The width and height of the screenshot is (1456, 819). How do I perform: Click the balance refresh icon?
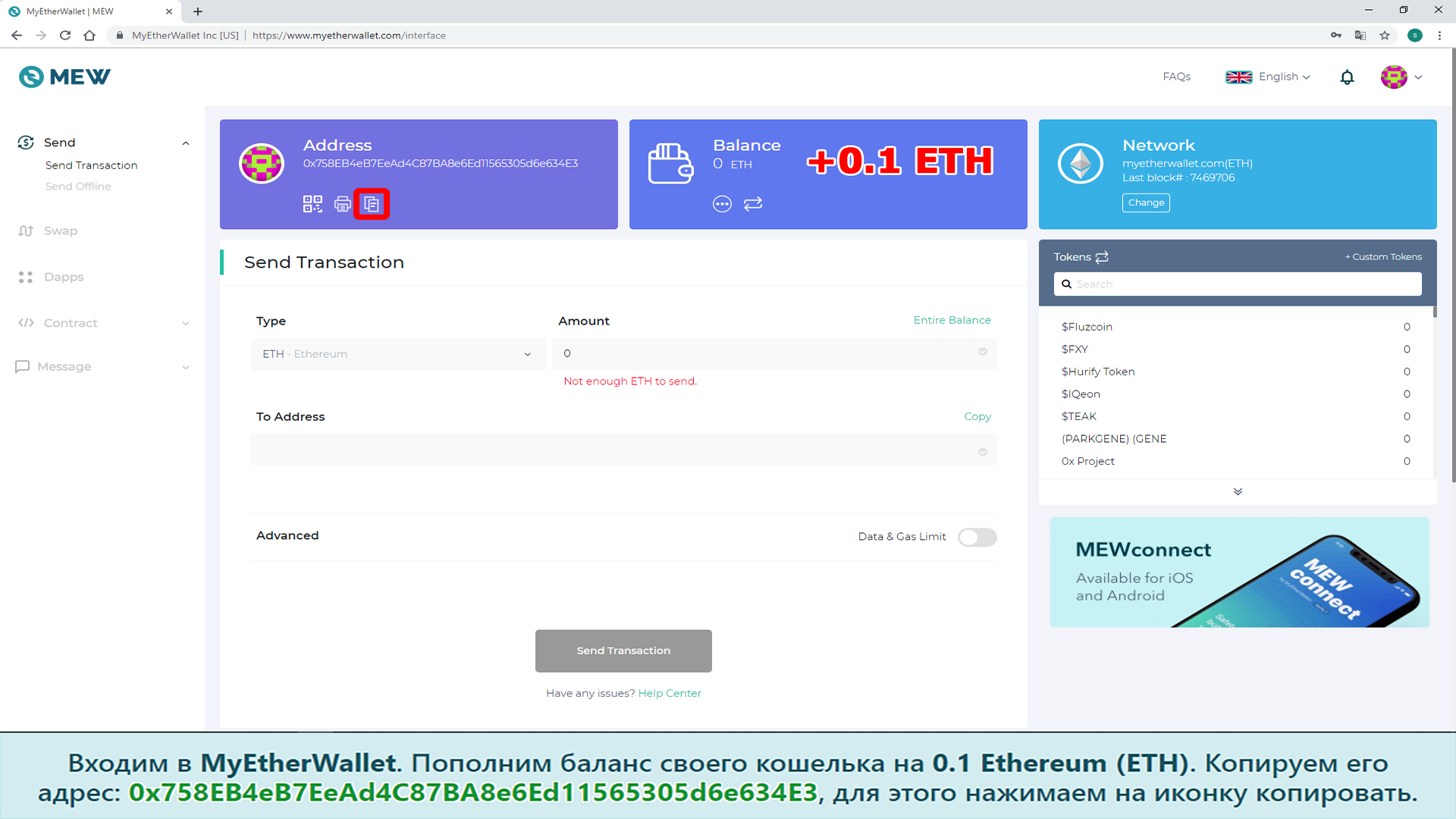tap(753, 204)
